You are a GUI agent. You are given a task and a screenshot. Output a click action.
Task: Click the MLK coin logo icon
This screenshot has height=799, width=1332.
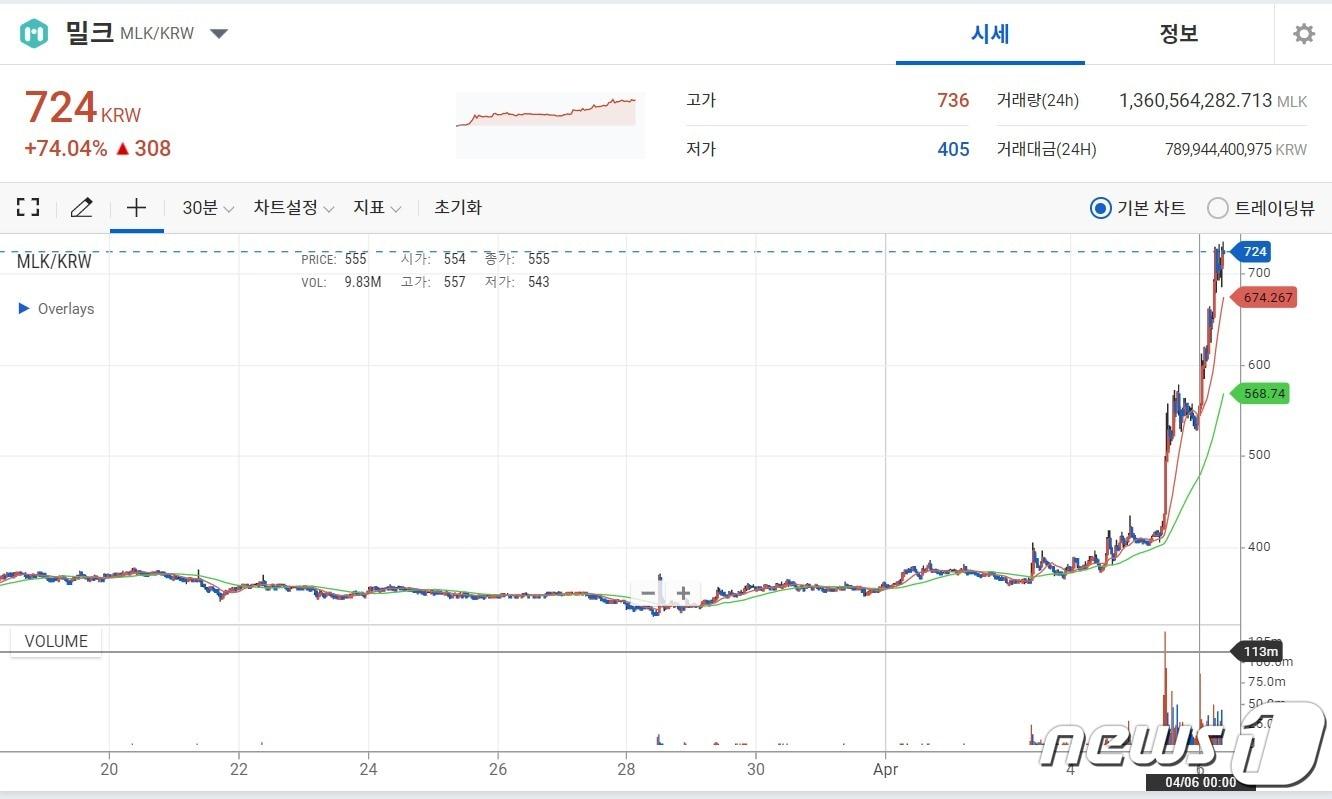click(34, 32)
